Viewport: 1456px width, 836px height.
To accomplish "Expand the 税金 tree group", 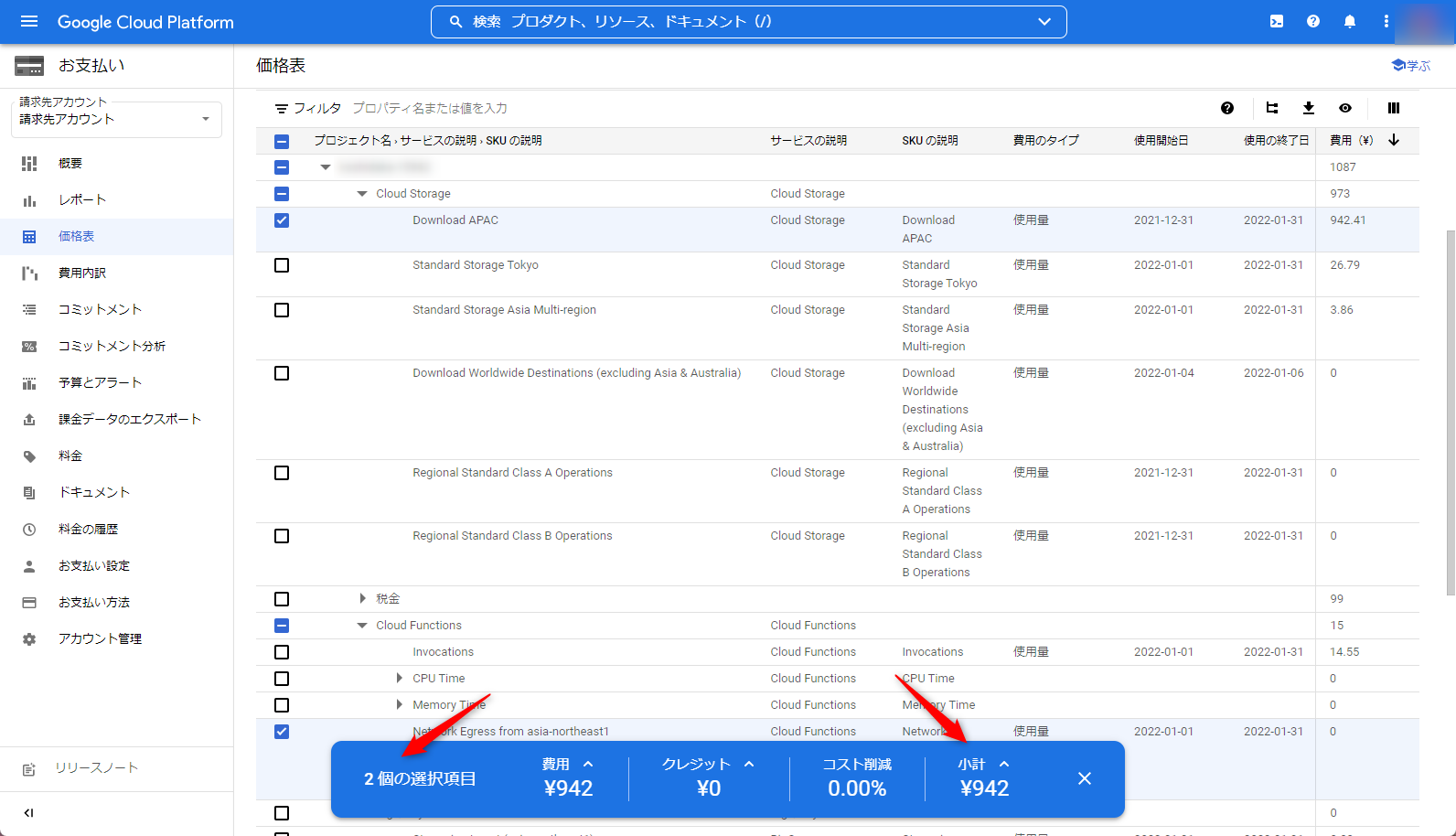I will [362, 598].
